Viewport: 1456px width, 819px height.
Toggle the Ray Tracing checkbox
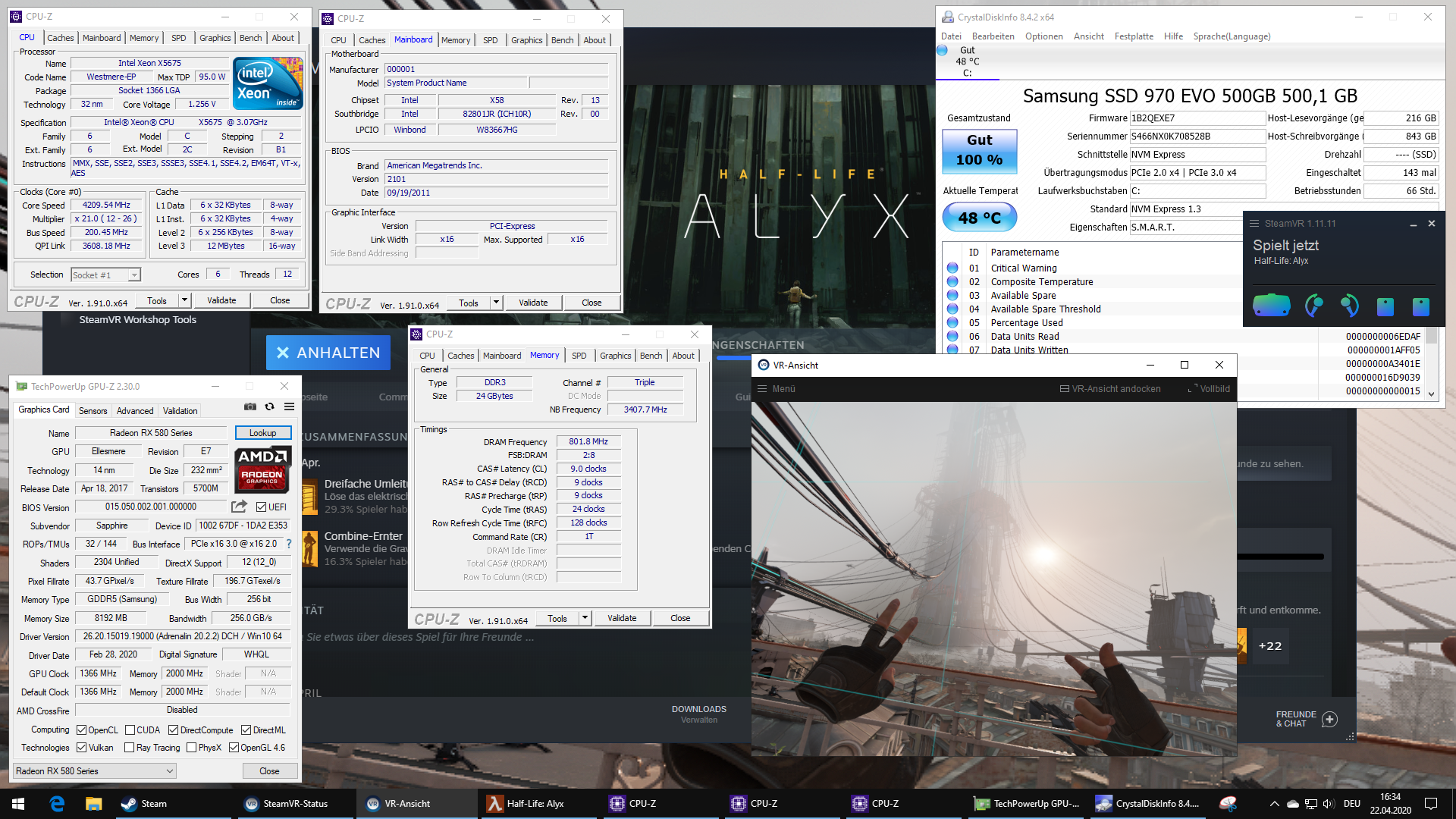click(130, 748)
